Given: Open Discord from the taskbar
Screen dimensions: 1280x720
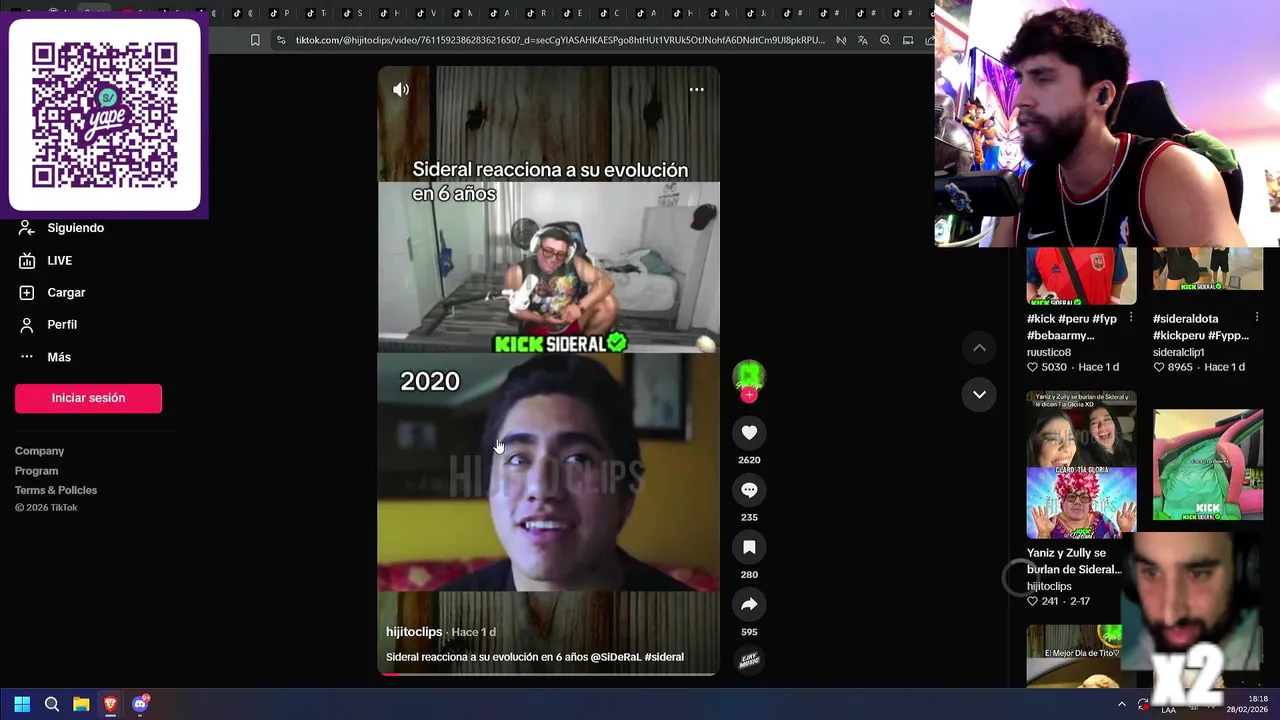Looking at the screenshot, I should pyautogui.click(x=140, y=704).
